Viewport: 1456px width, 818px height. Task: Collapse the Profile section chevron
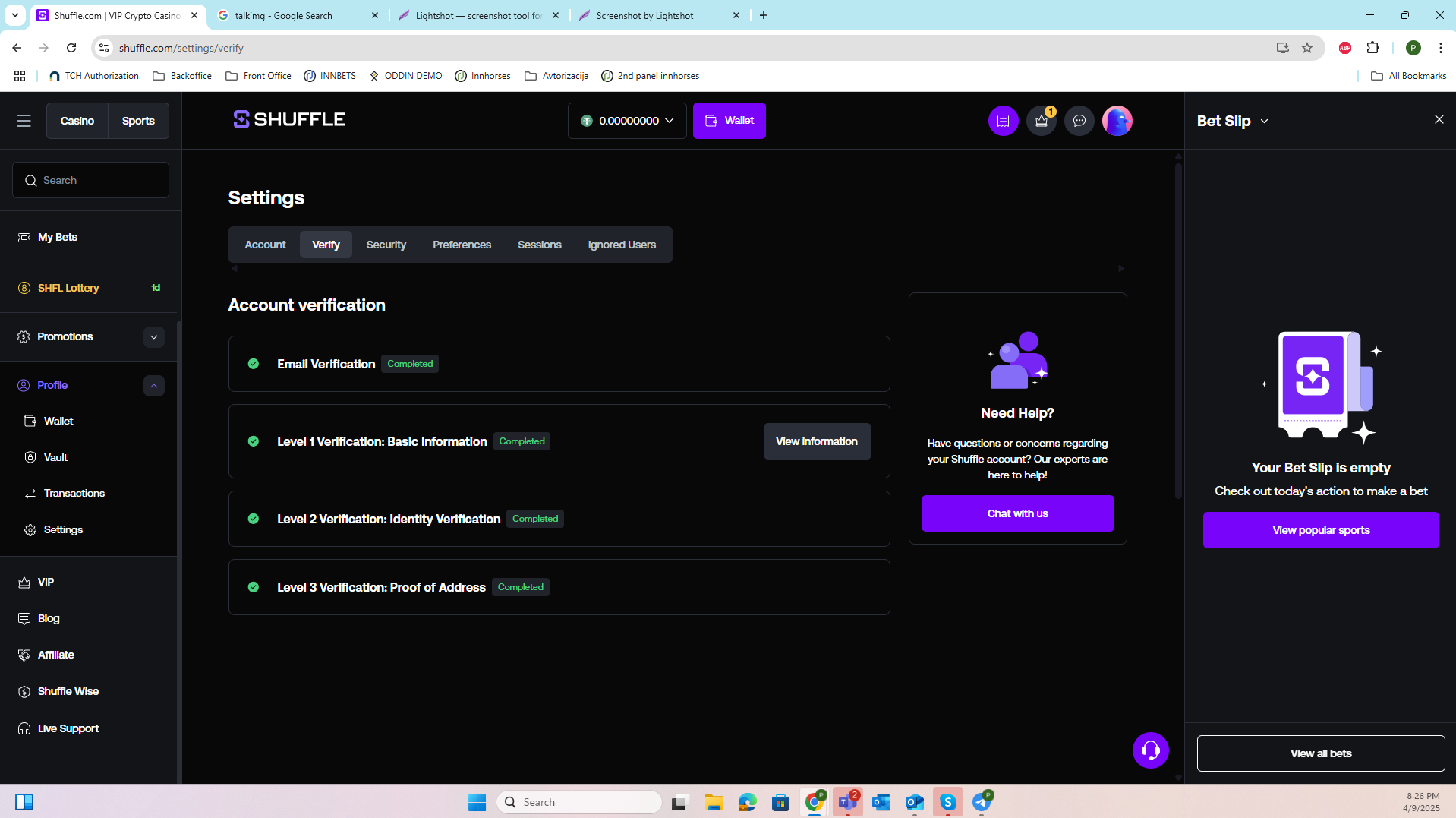coord(153,386)
